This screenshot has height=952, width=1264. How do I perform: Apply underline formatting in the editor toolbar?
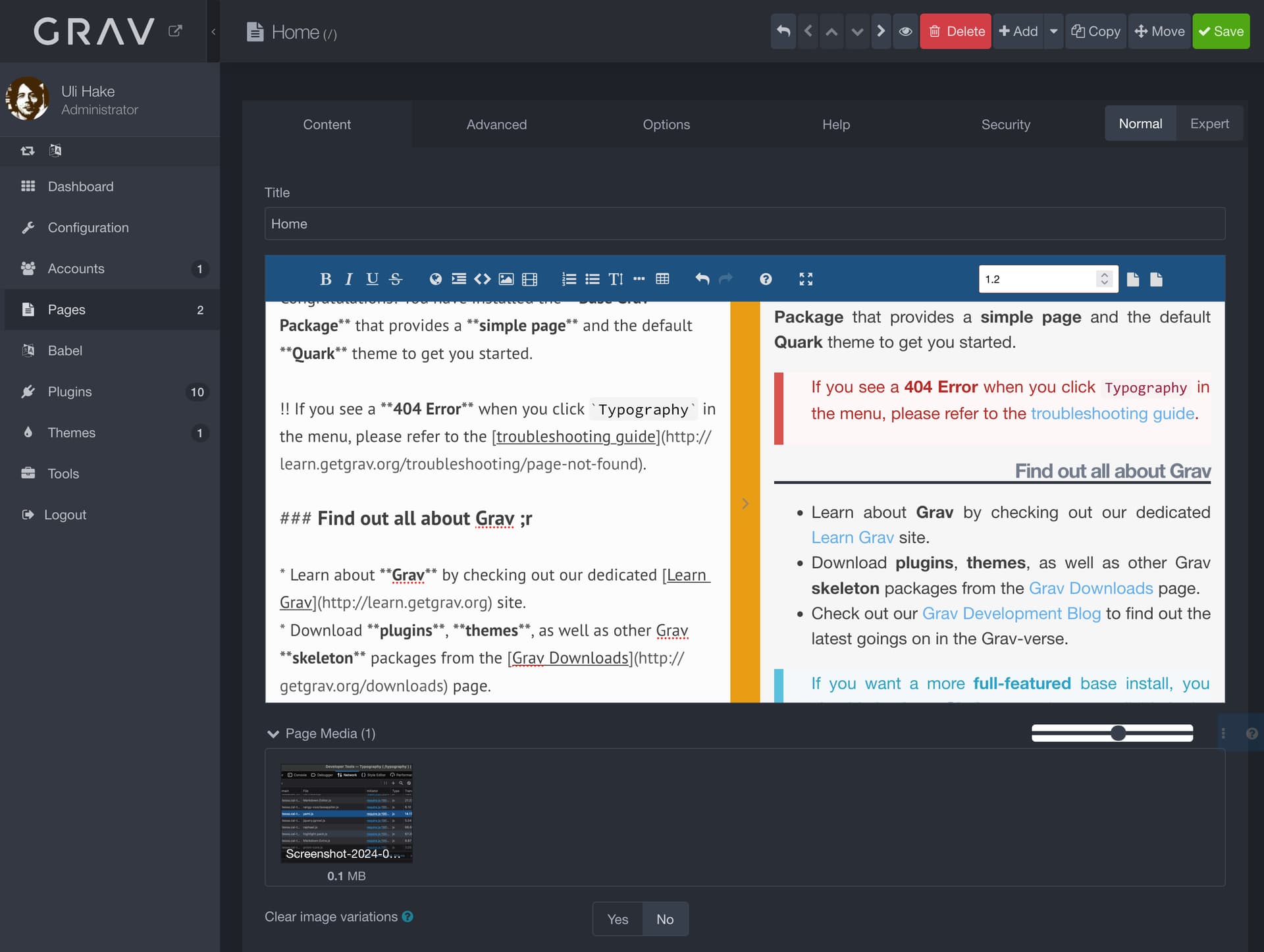(372, 279)
